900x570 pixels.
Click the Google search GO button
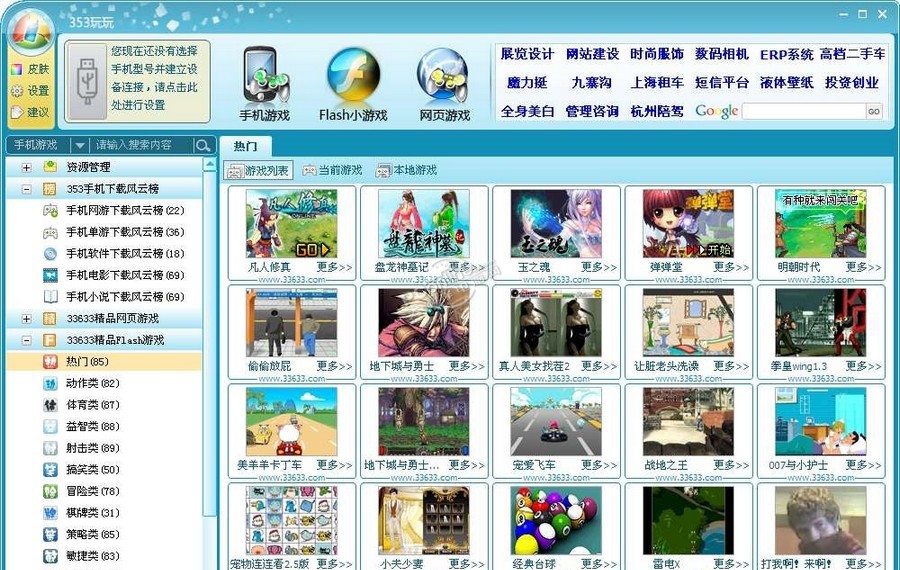[x=874, y=111]
